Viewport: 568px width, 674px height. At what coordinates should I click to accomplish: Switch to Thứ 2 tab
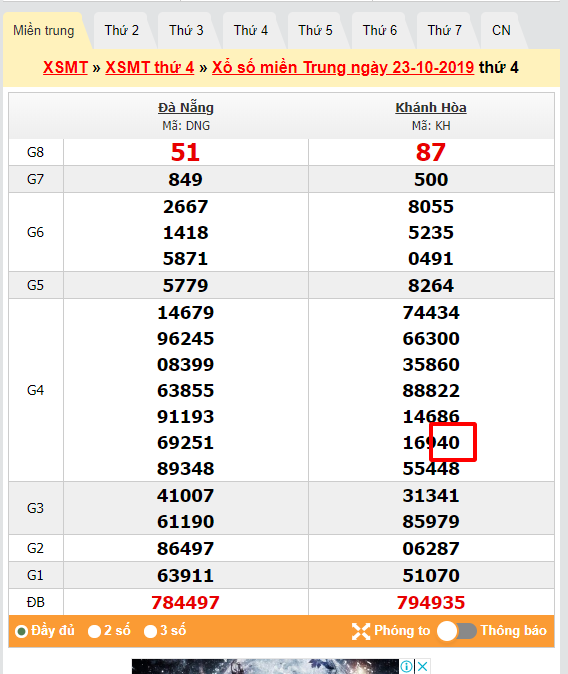[122, 31]
